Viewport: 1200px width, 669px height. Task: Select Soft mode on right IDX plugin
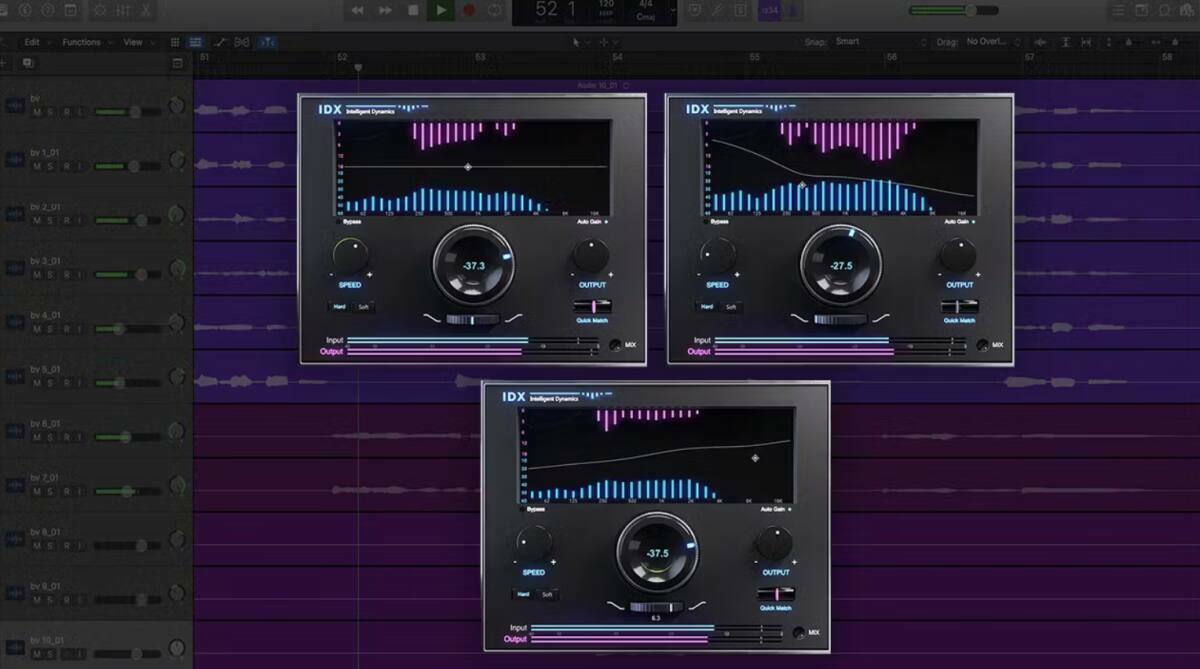coord(731,307)
